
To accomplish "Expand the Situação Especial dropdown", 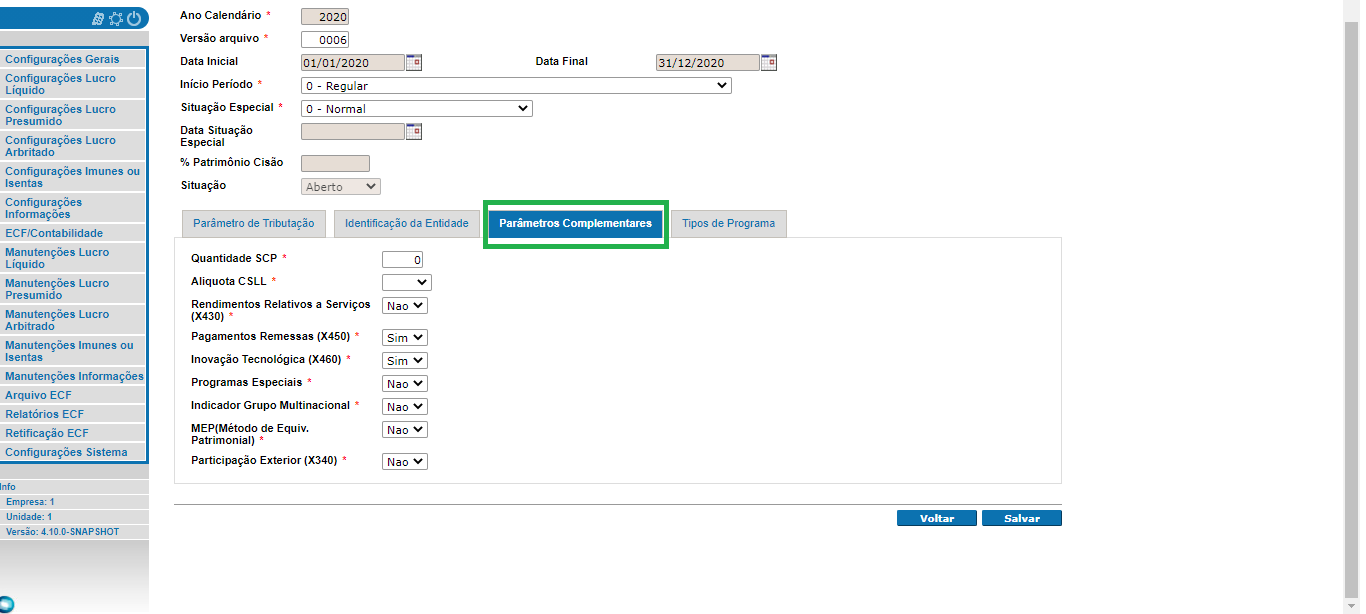I will pyautogui.click(x=417, y=108).
